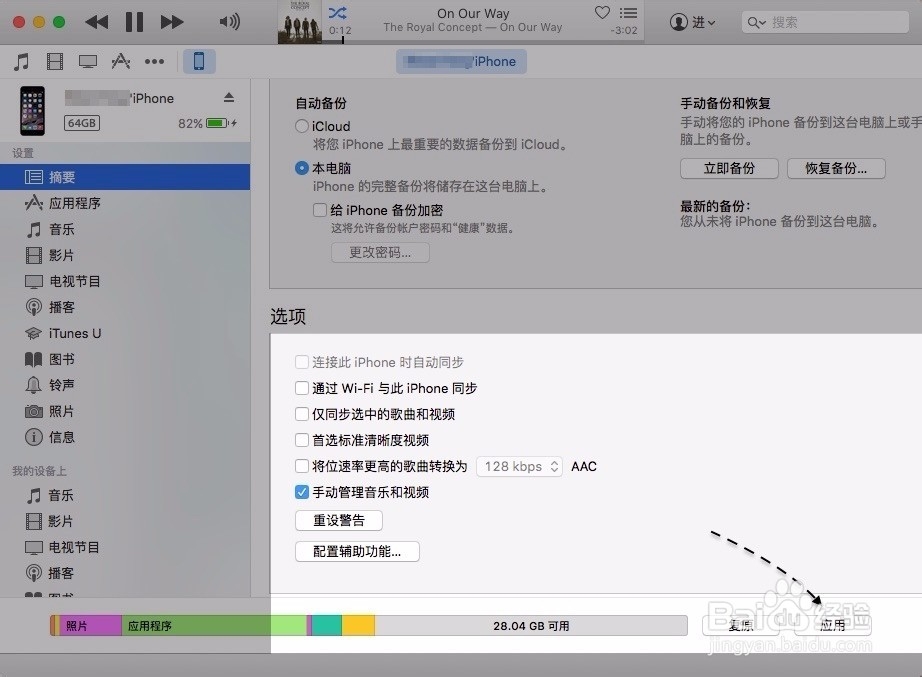Screen dimensions: 922x677
Task: Open the Apps library icon
Action: click(121, 61)
